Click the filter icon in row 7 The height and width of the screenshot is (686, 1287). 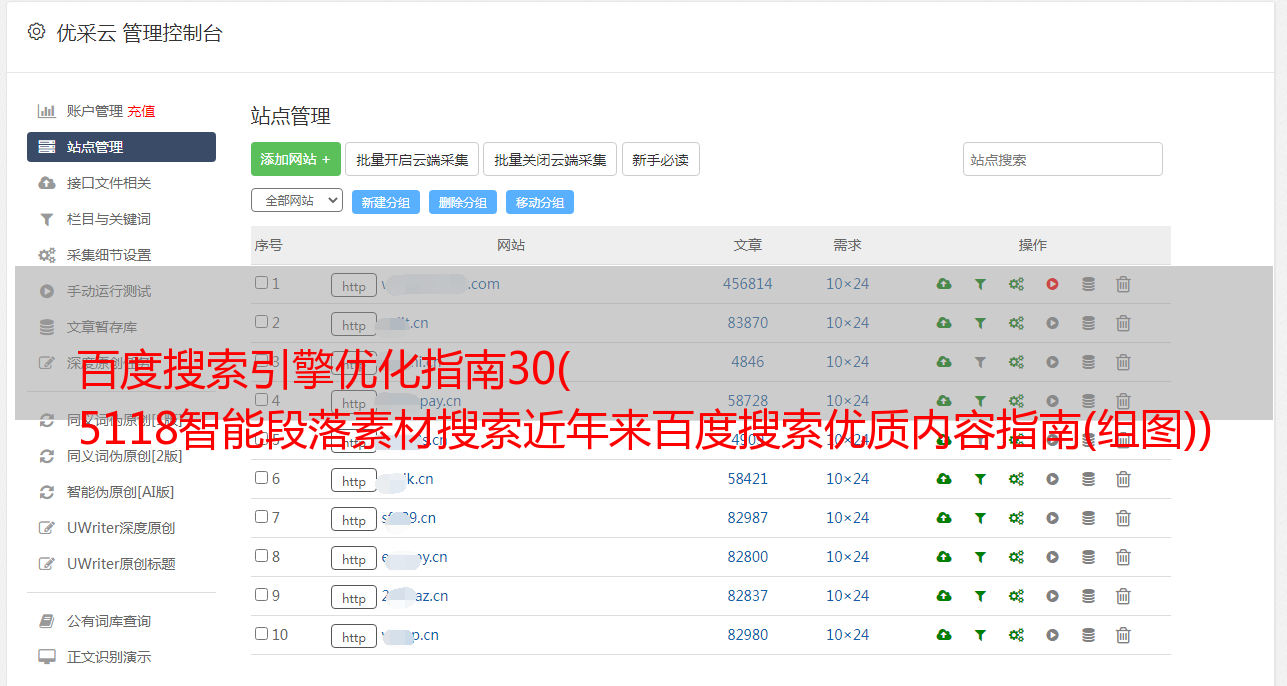click(x=980, y=518)
